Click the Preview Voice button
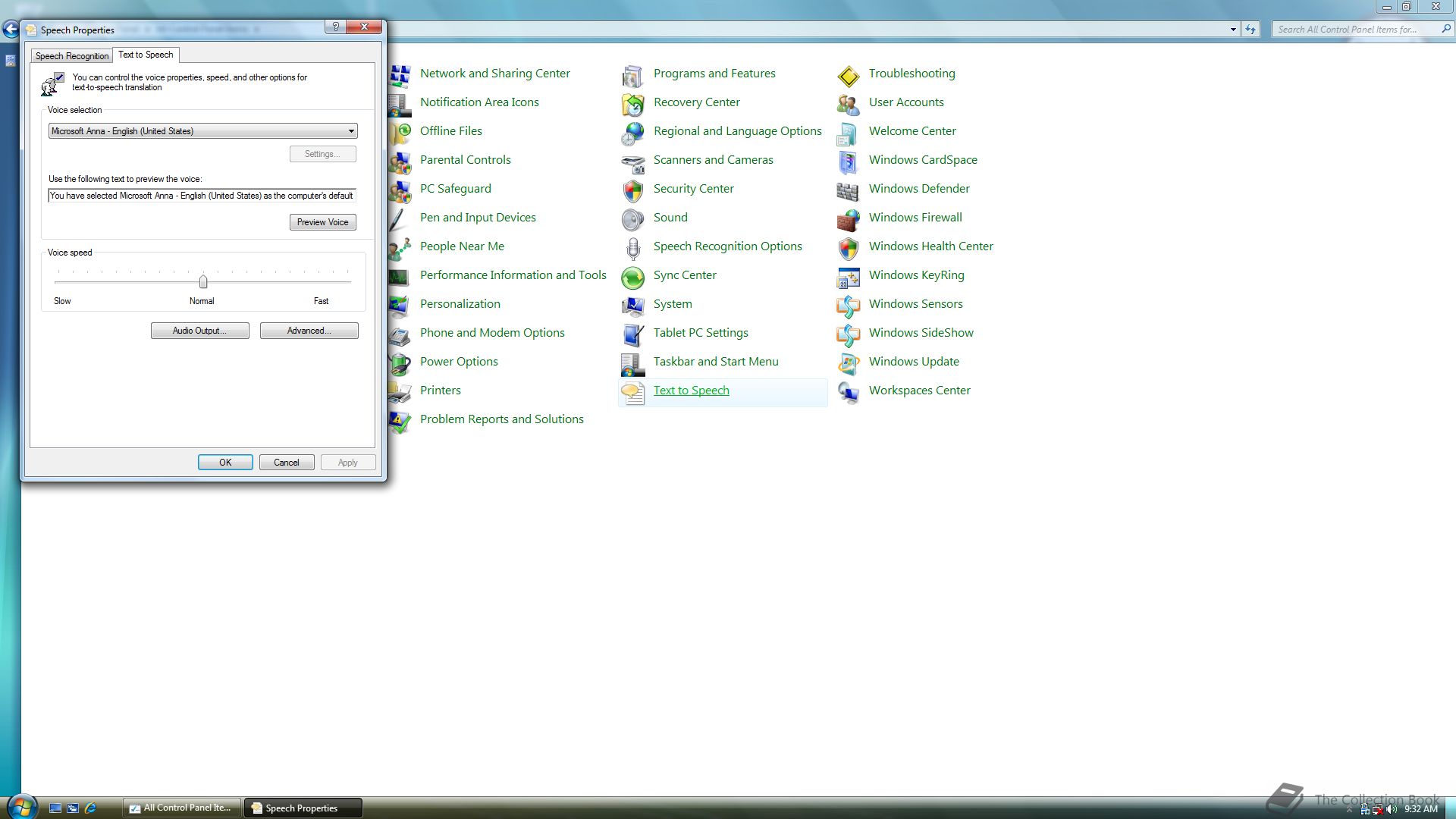Viewport: 1456px width, 819px height. pyautogui.click(x=322, y=222)
